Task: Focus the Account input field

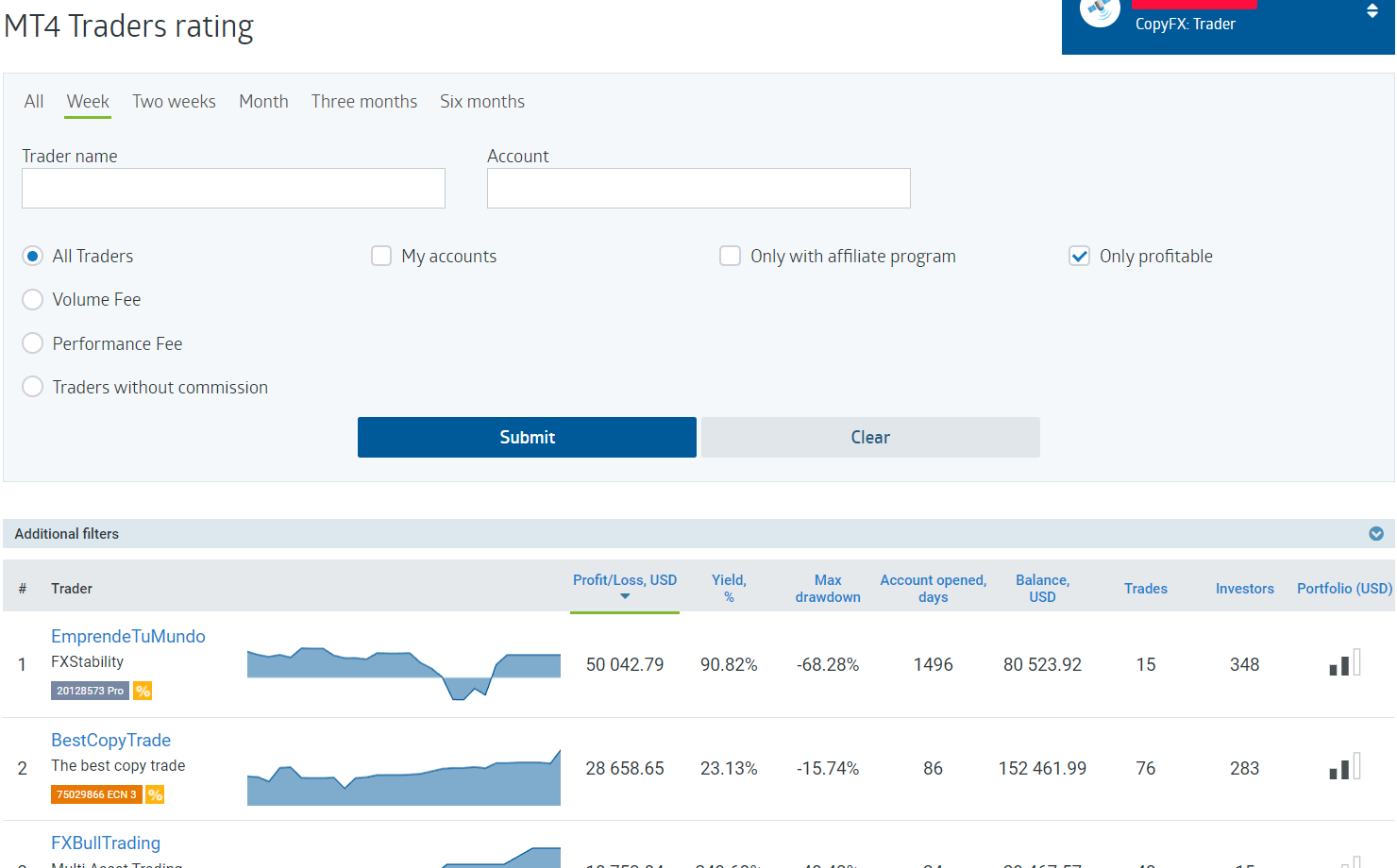Action: (698, 188)
